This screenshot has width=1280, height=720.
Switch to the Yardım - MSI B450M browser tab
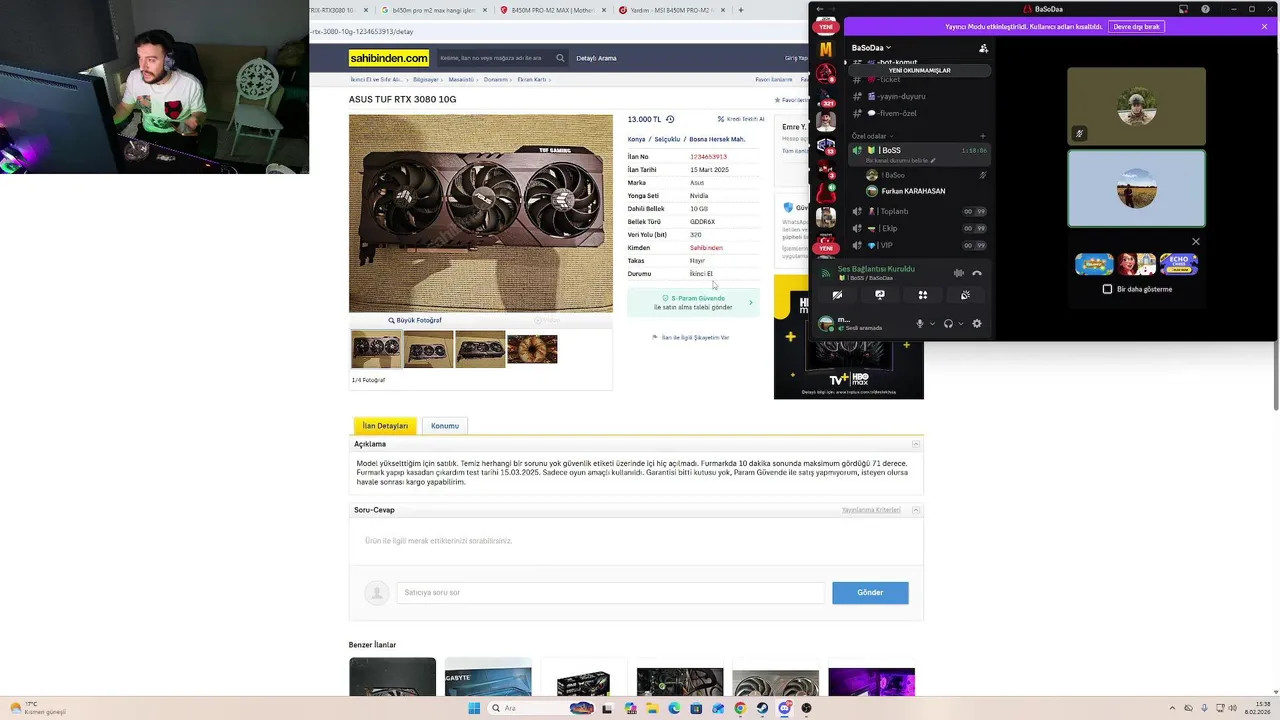671,10
